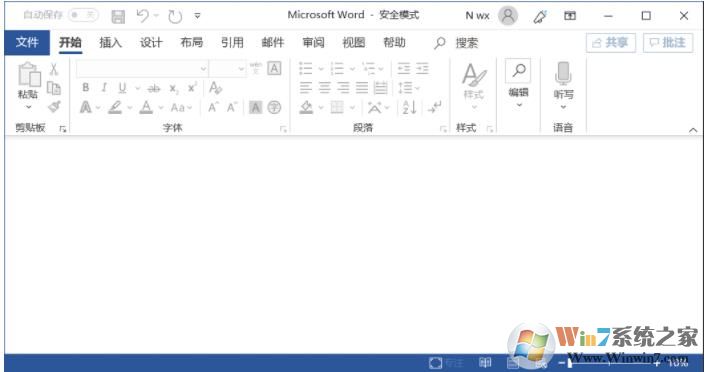Click the 批注 (Comments) button
This screenshot has width=705, height=372.
(668, 43)
